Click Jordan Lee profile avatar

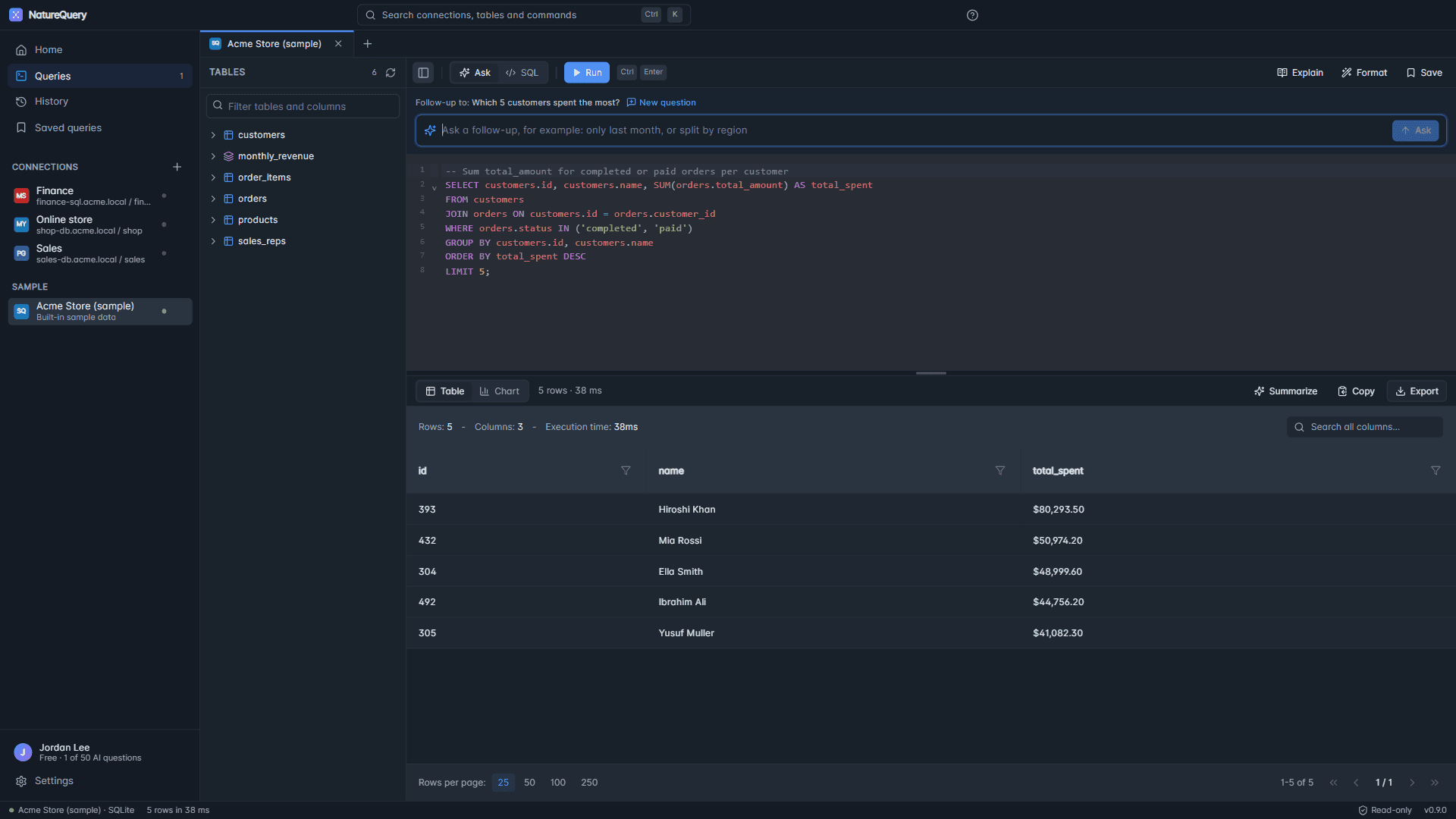coord(23,752)
